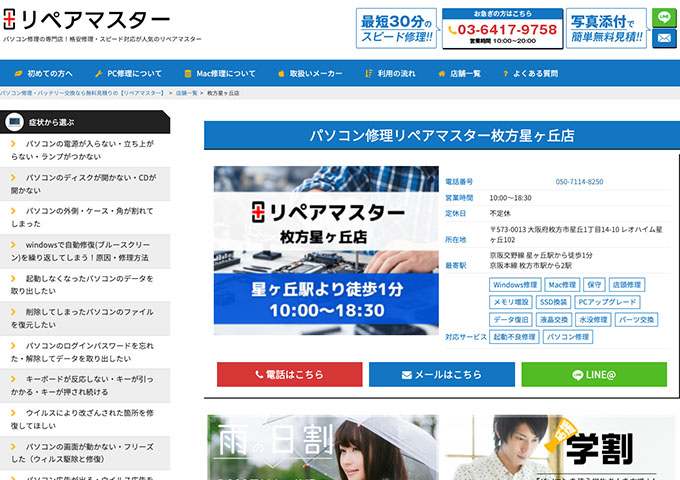Click the wrench icon beside PC修理について
Image resolution: width=680 pixels, height=480 pixels.
click(98, 74)
